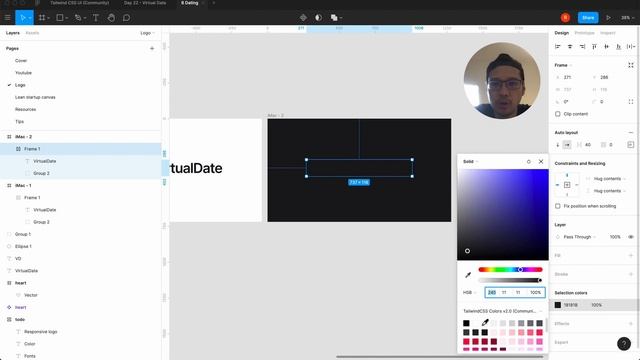Select the Frame tool
This screenshot has height=360, width=640.
pos(42,18)
